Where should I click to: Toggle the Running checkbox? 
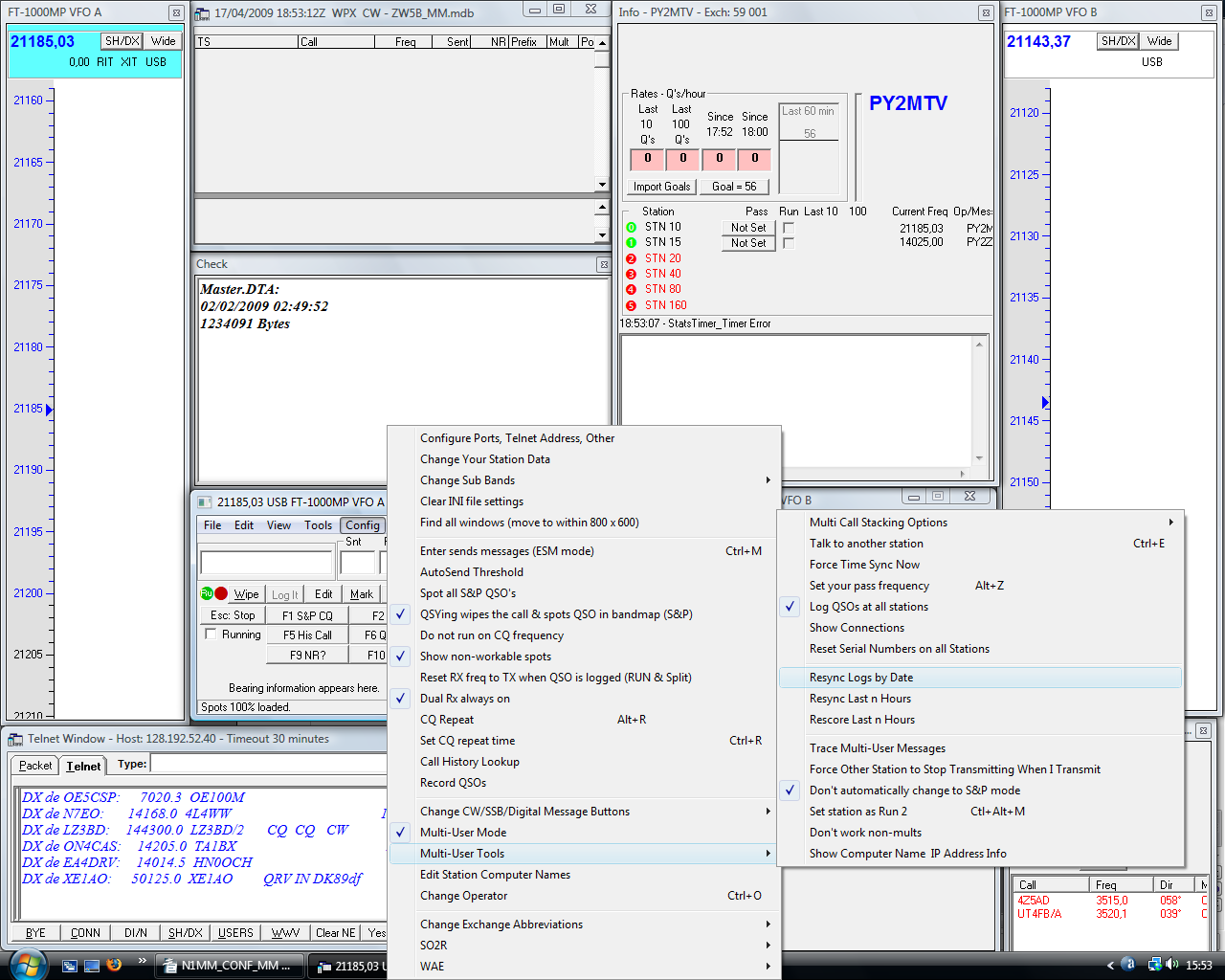tap(211, 635)
